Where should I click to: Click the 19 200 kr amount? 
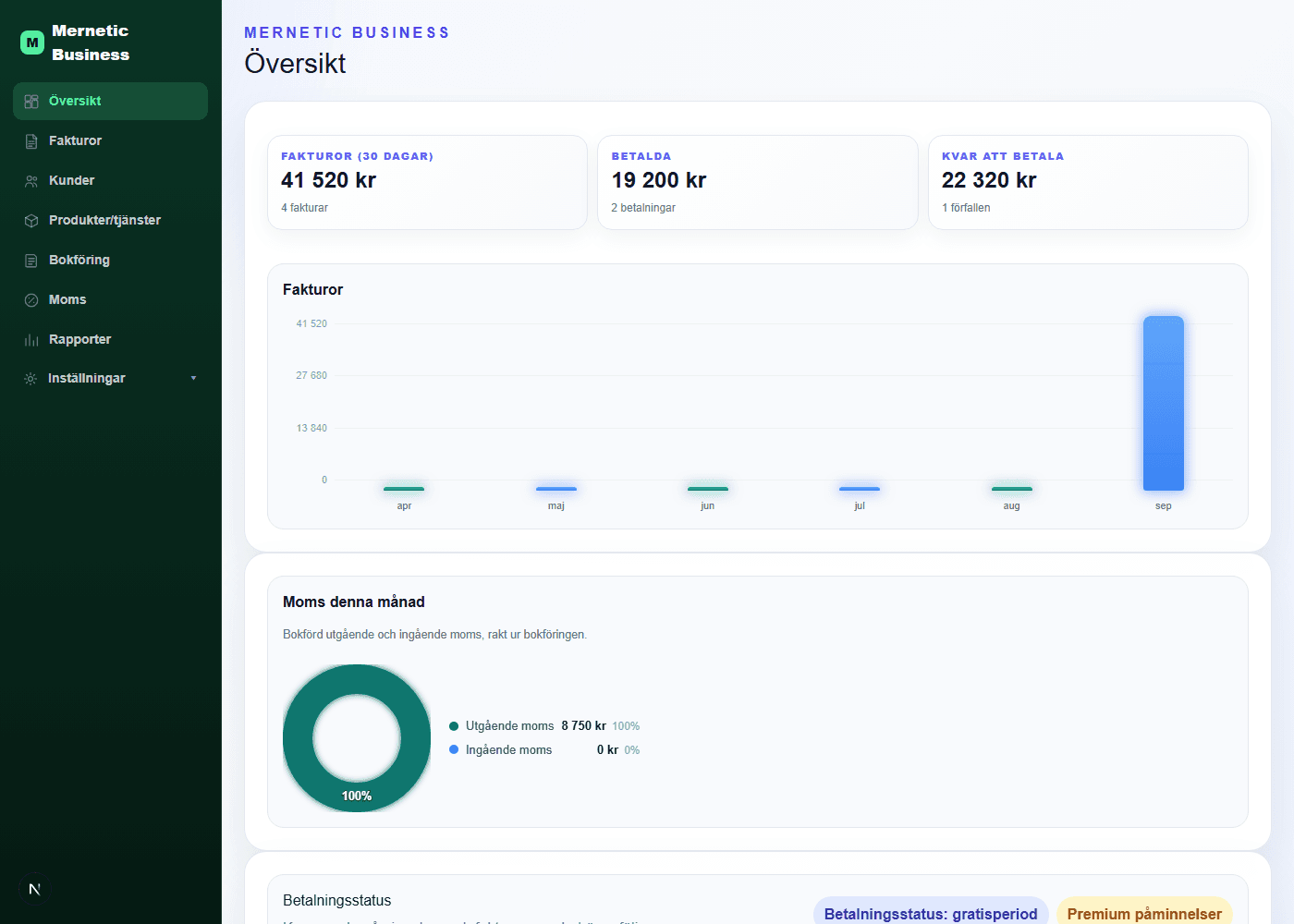(x=659, y=180)
